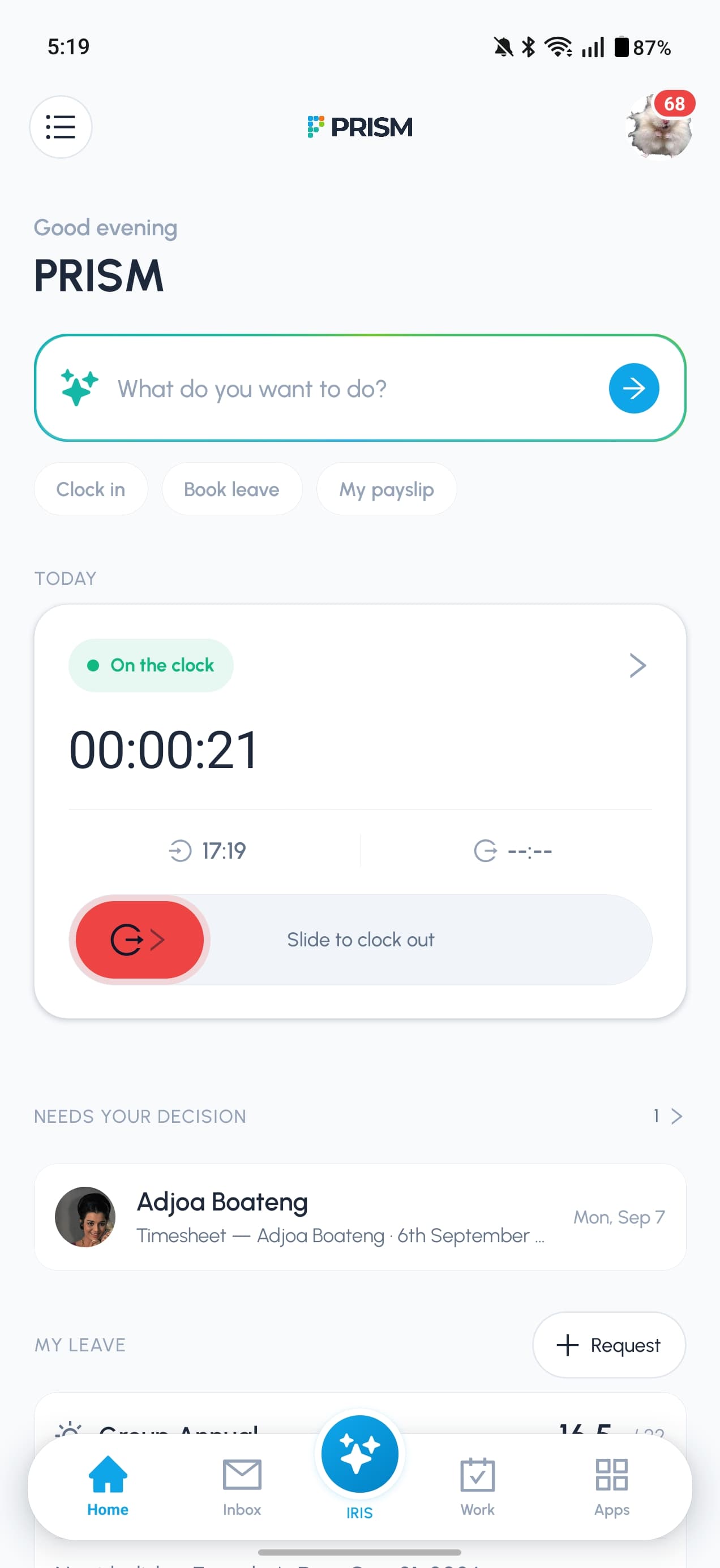Image resolution: width=720 pixels, height=1568 pixels.
Task: Tap the On the clock status pill
Action: [151, 665]
